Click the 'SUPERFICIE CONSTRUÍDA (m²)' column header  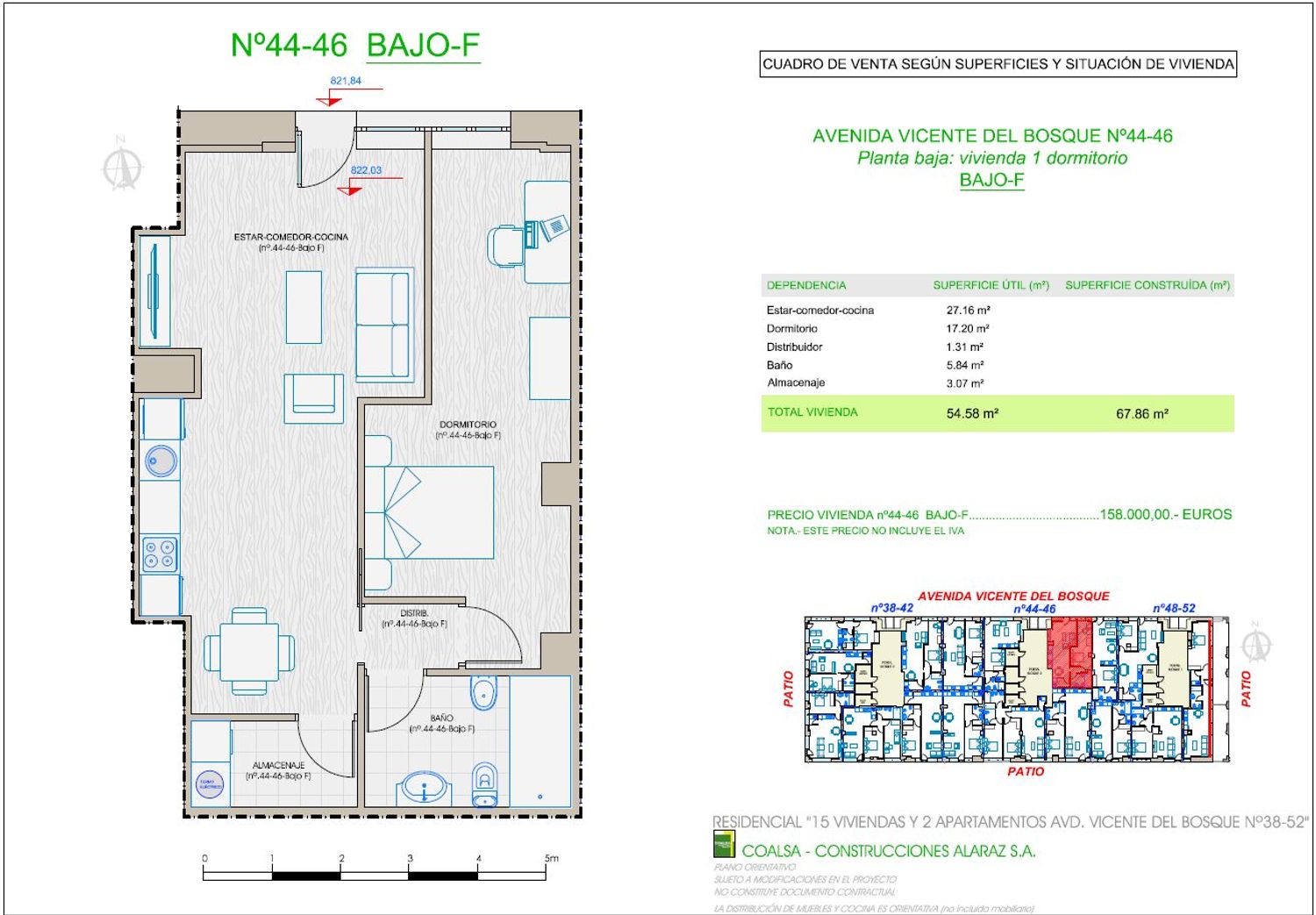(x=1148, y=285)
